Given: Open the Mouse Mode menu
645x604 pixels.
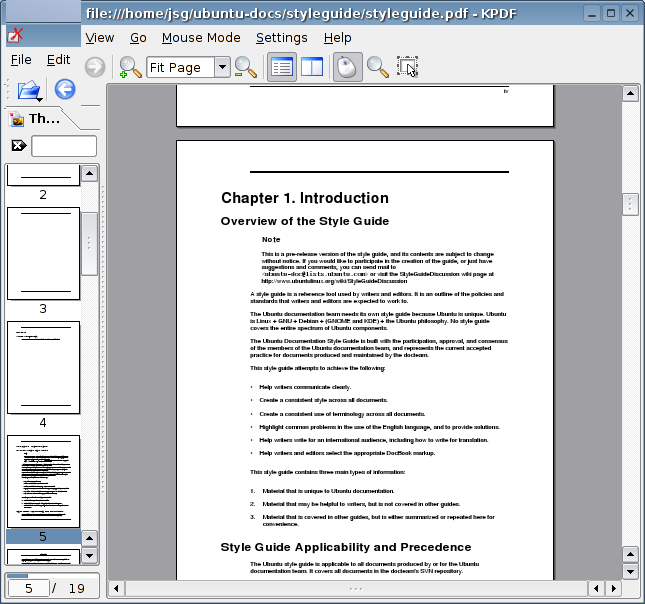Looking at the screenshot, I should 201,38.
